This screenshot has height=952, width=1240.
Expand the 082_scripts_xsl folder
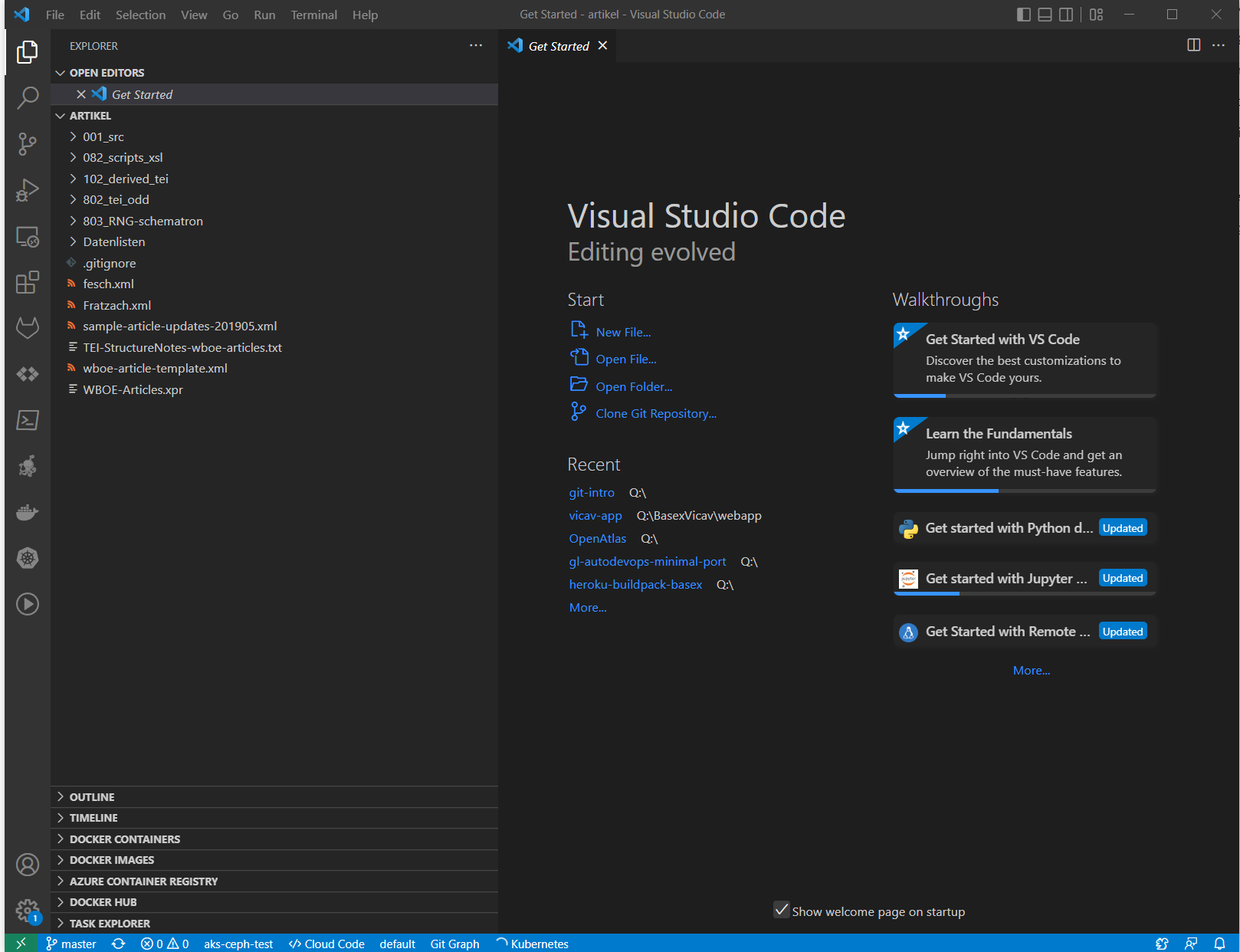coord(274,157)
